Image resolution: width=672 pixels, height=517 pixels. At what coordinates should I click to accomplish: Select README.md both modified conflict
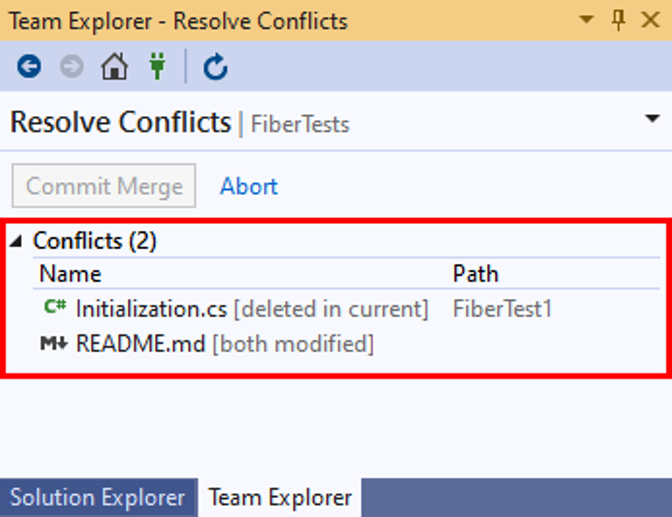click(x=346, y=343)
